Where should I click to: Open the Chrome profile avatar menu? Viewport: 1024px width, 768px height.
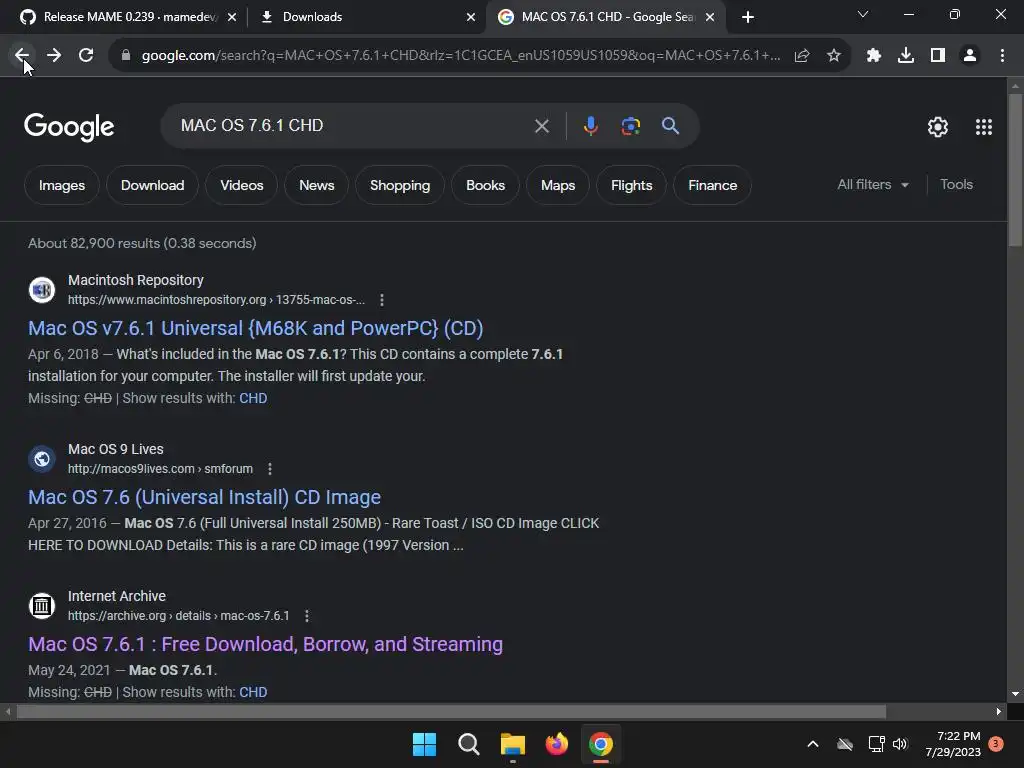970,56
